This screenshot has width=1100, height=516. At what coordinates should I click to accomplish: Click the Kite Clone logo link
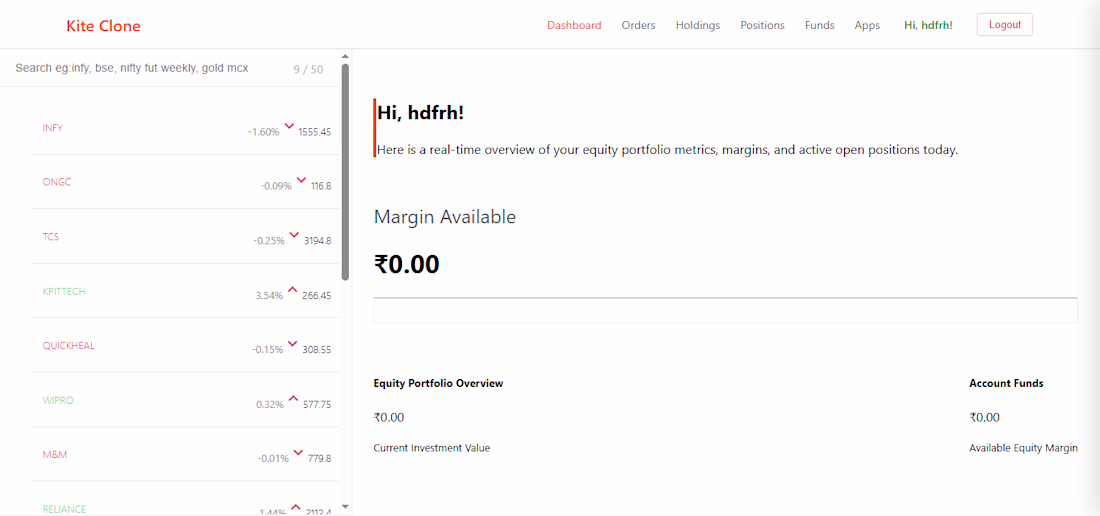[x=103, y=27]
